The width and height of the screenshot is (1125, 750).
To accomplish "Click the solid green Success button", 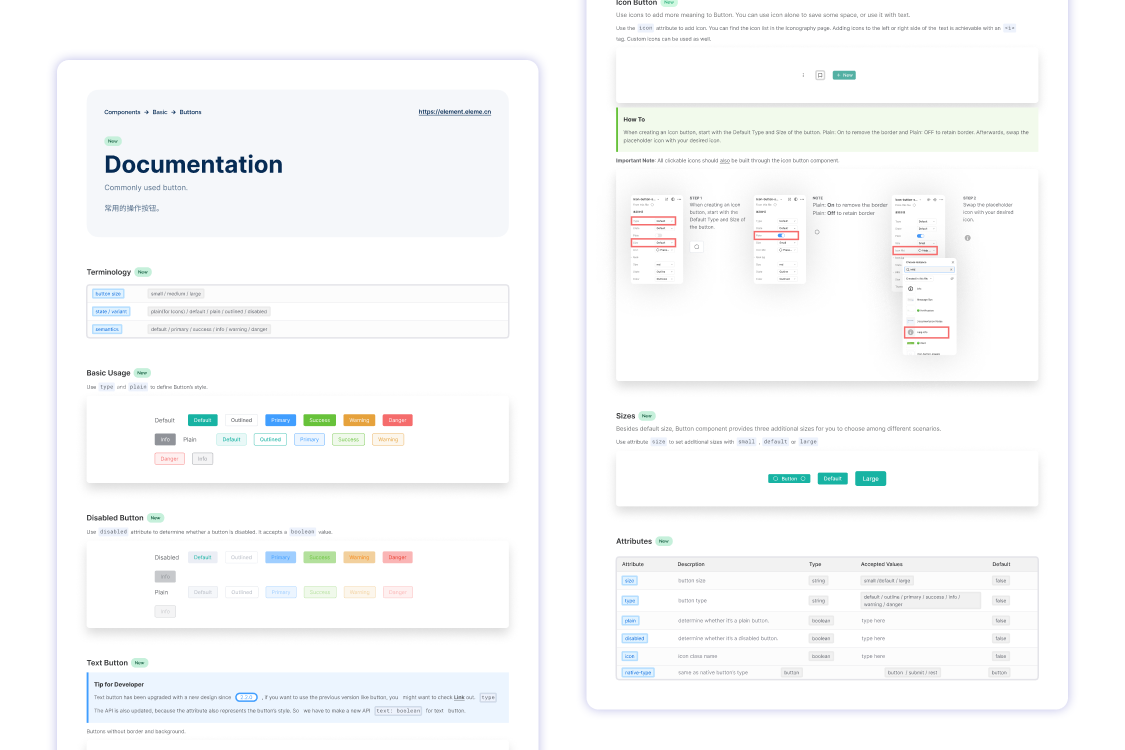I will [319, 420].
